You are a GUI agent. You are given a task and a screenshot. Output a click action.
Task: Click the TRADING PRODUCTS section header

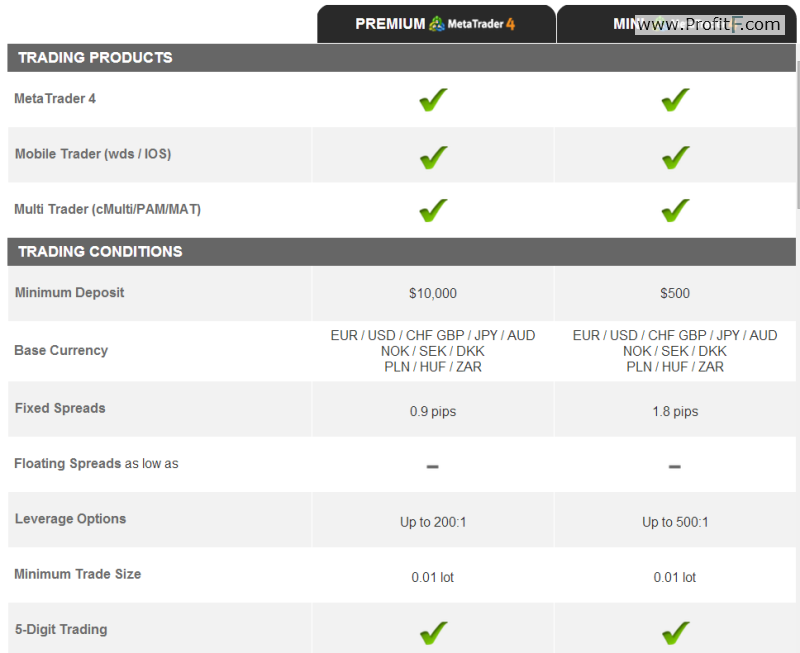point(402,58)
